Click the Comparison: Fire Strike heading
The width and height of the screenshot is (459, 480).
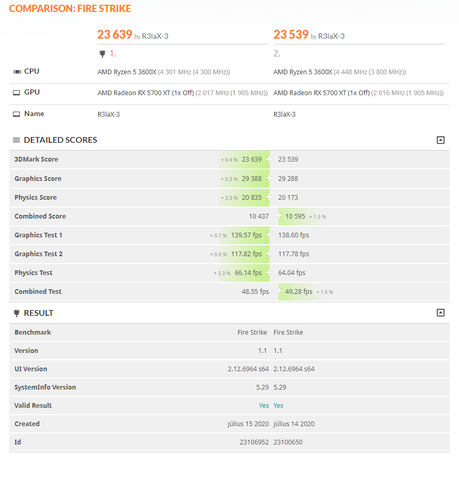tap(70, 9)
